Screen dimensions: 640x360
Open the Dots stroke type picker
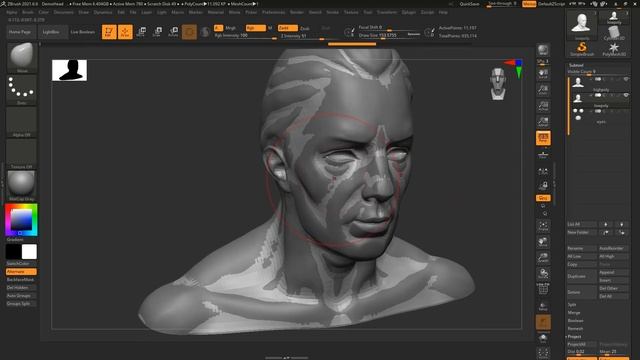[22, 89]
